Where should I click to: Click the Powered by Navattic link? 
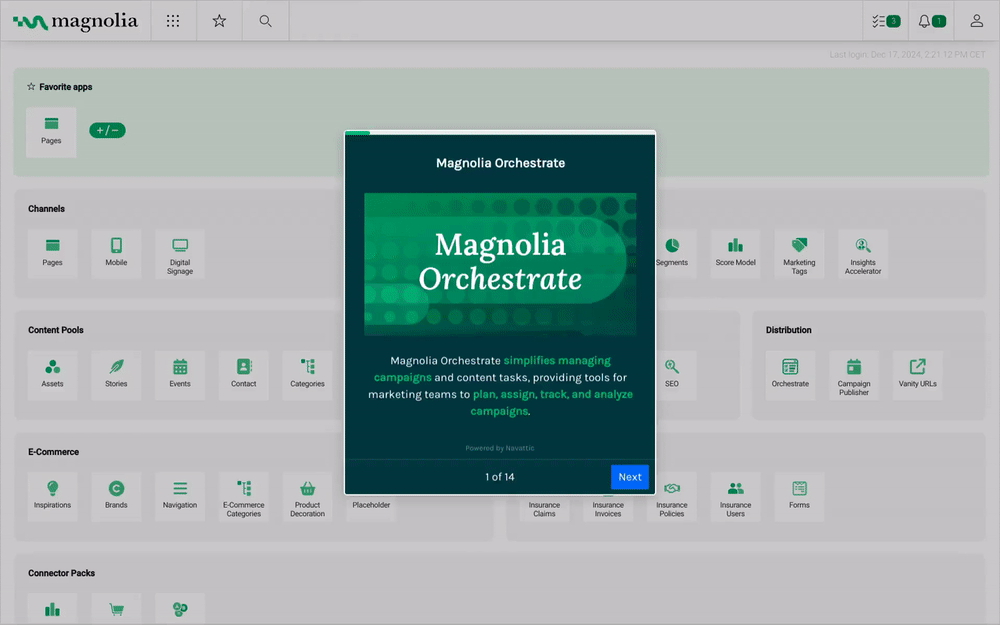(x=500, y=448)
